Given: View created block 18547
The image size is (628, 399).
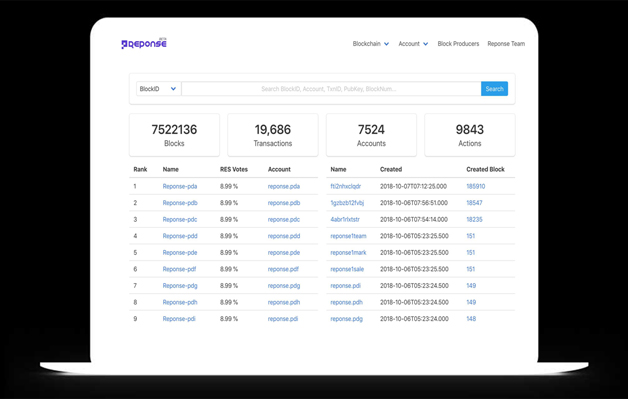Looking at the screenshot, I should 474,203.
